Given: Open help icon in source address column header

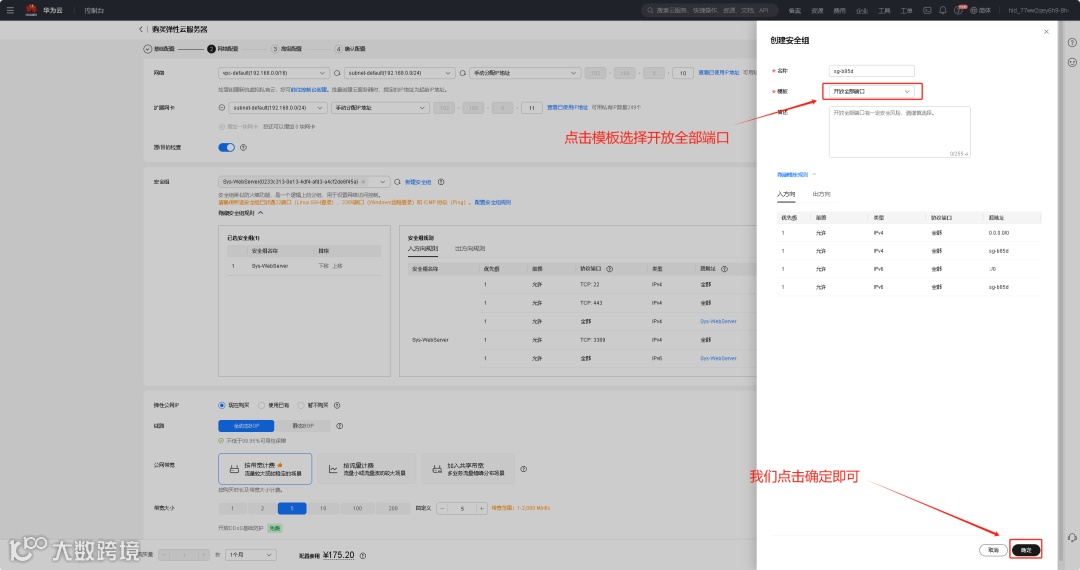Looking at the screenshot, I should (724, 269).
